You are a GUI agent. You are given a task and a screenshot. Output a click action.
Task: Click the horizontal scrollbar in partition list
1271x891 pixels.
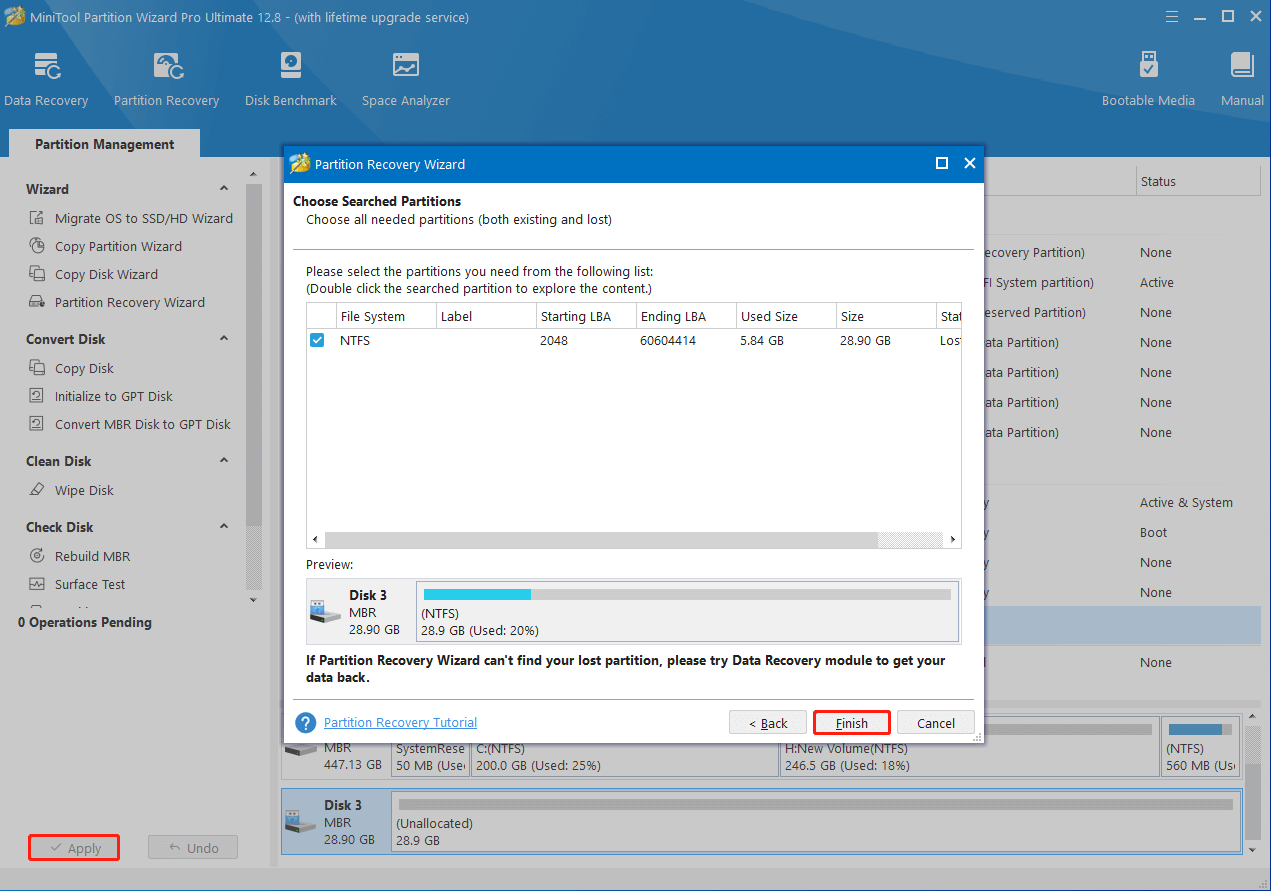coord(600,540)
